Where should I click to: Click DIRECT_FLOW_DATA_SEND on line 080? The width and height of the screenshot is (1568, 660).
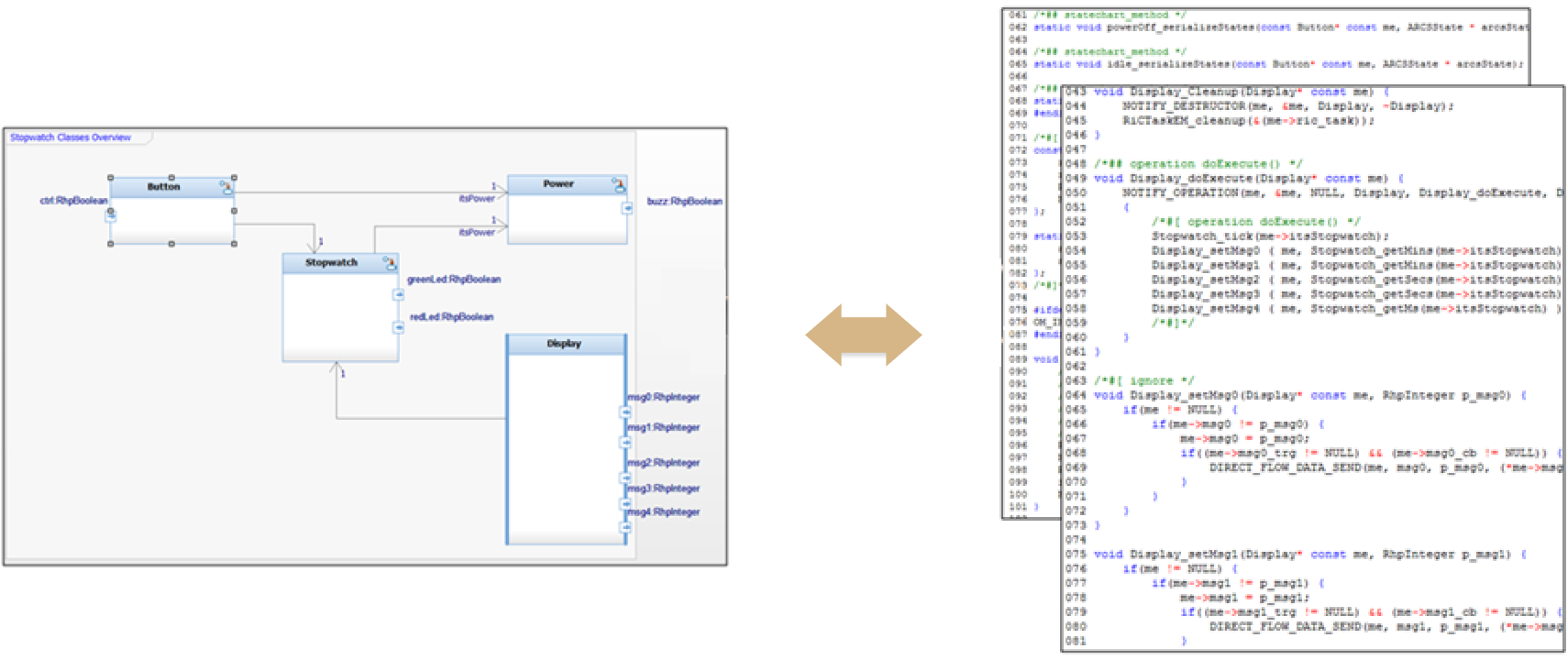click(1386, 627)
